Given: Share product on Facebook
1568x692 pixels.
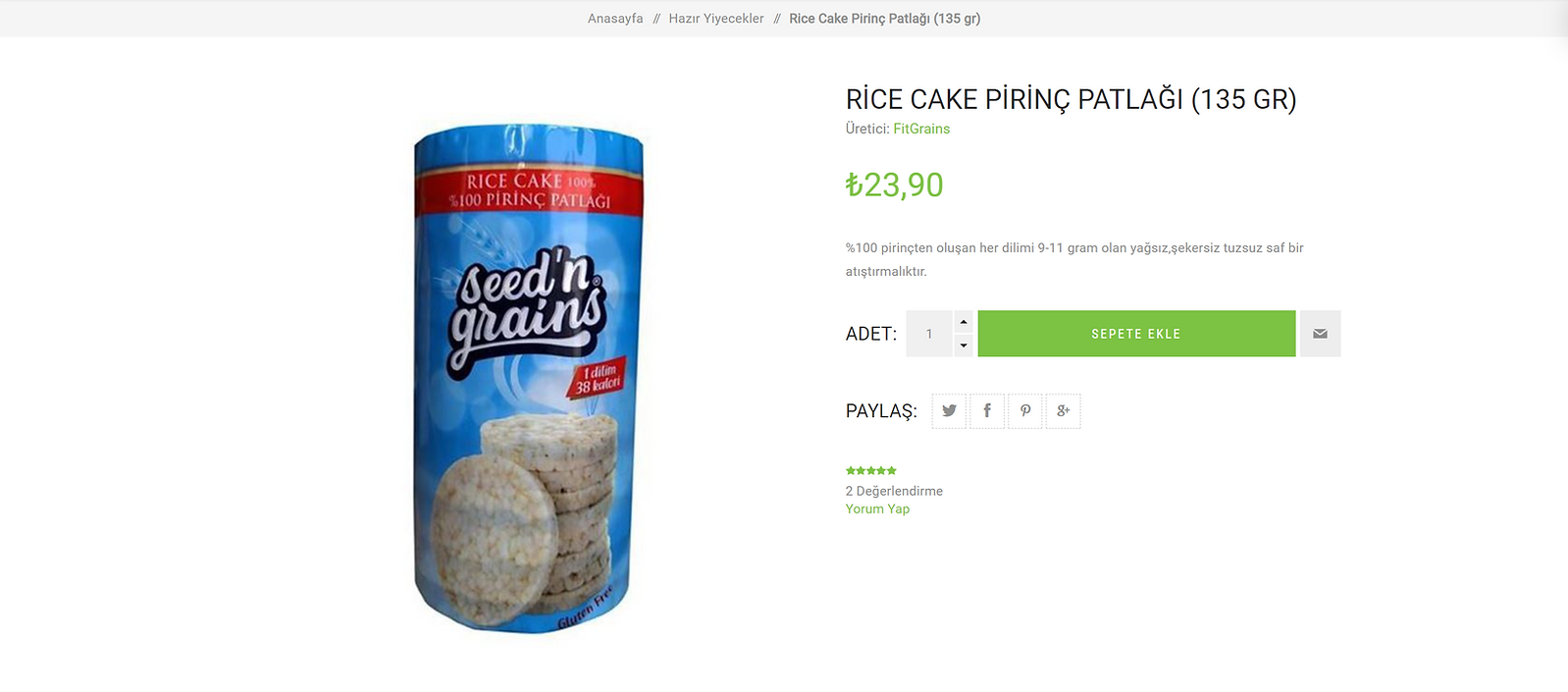Looking at the screenshot, I should (x=987, y=411).
